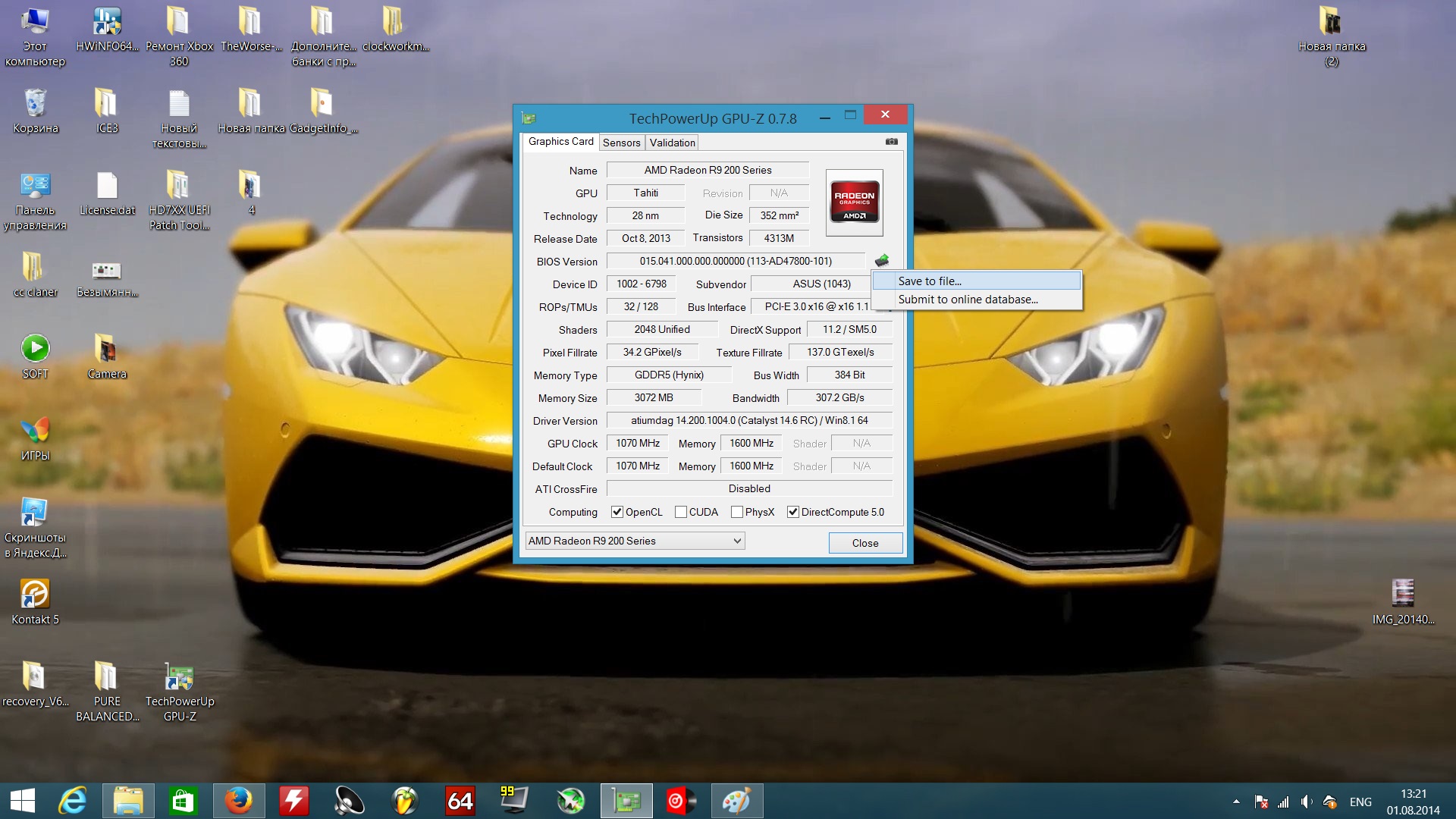Toggle the CUDA checkbox
The height and width of the screenshot is (819, 1456).
(x=681, y=512)
